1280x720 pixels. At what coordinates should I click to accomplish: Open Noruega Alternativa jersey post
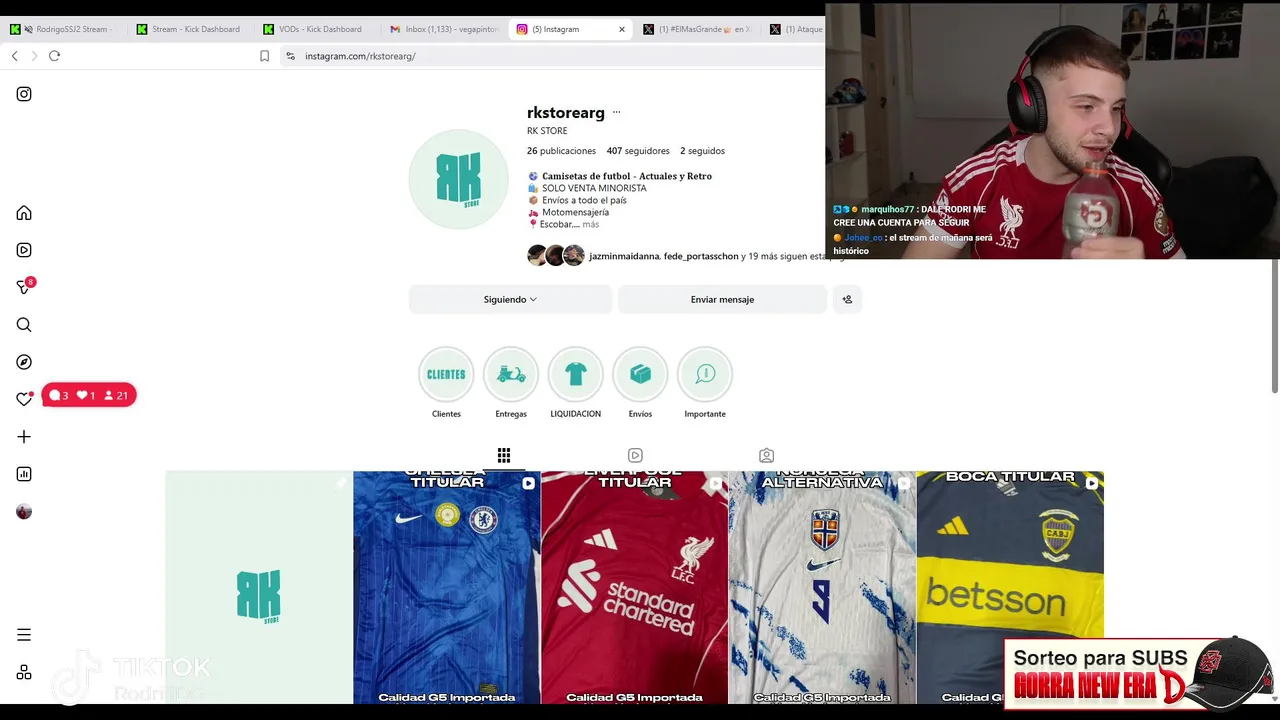coord(822,588)
